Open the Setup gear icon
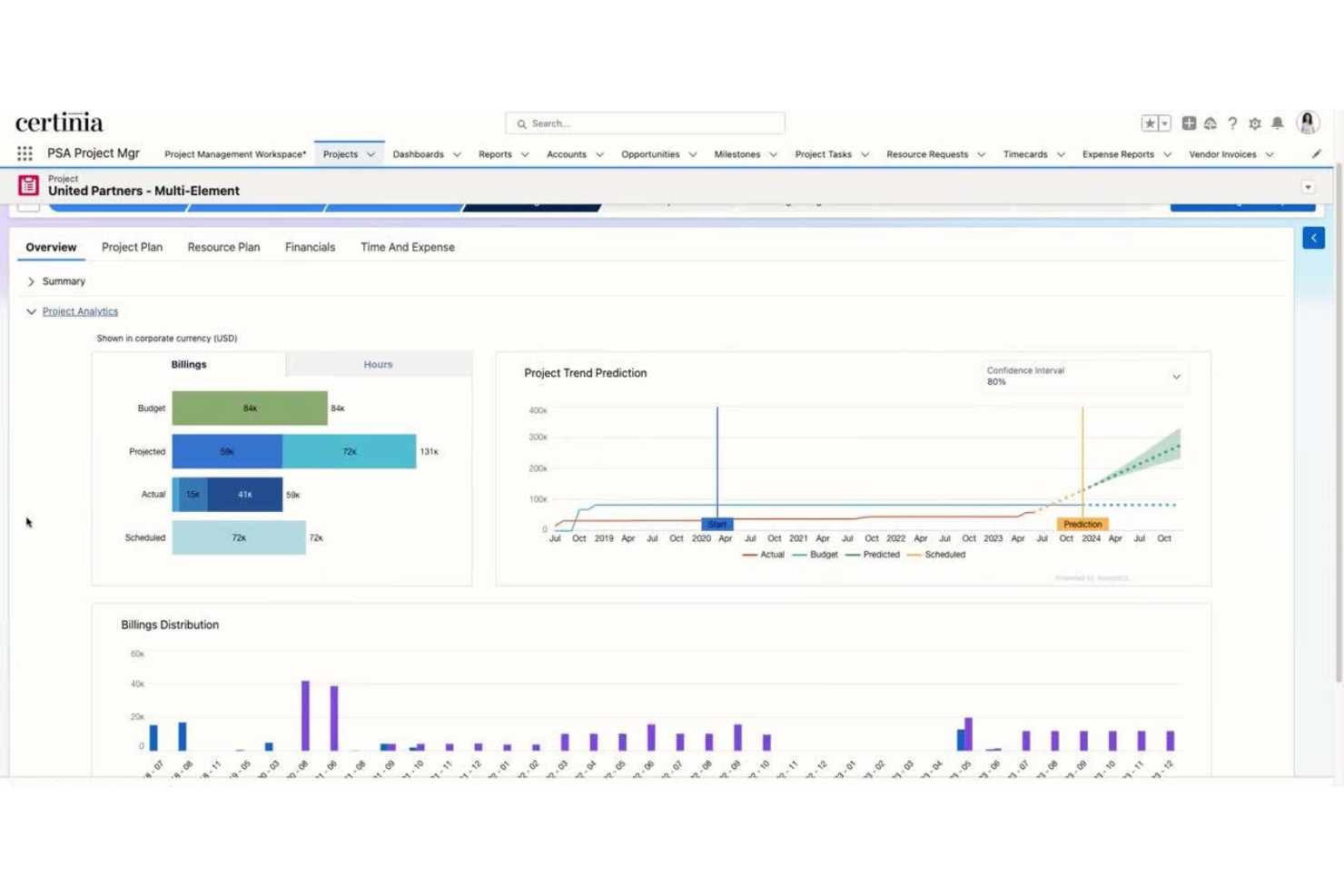This screenshot has height=896, width=1344. 1255,123
